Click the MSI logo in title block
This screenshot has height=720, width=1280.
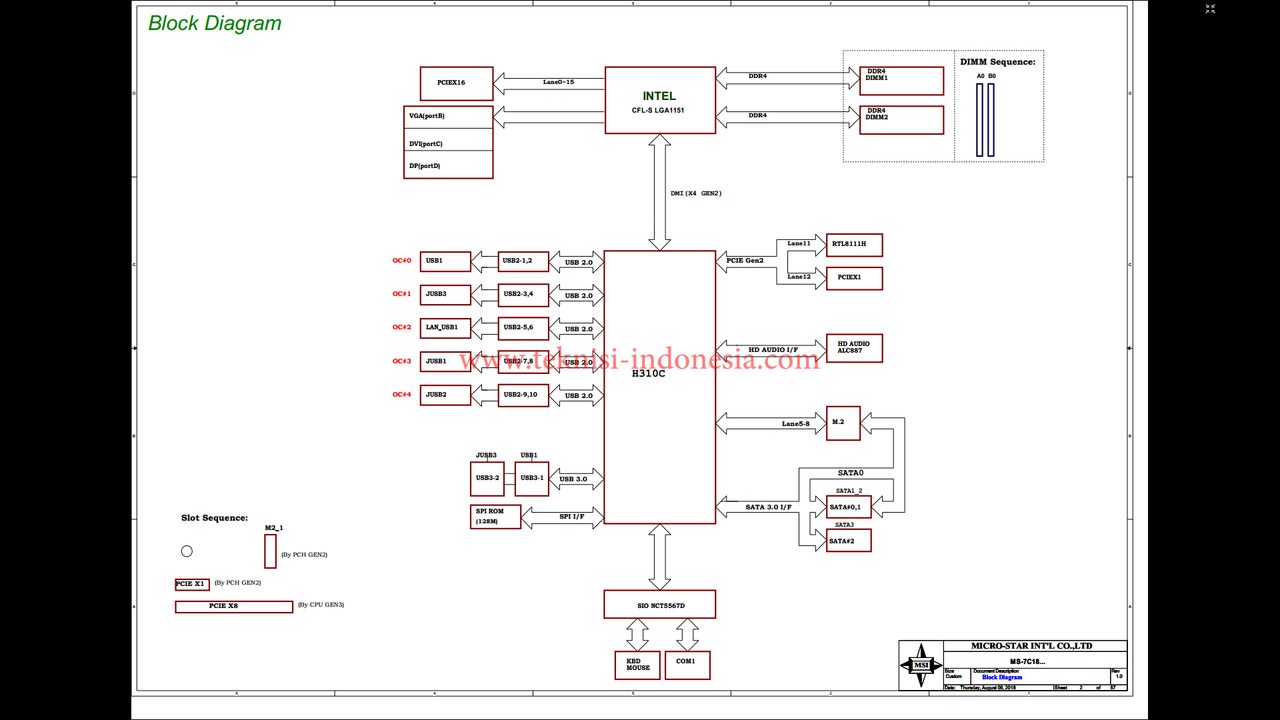click(920, 665)
